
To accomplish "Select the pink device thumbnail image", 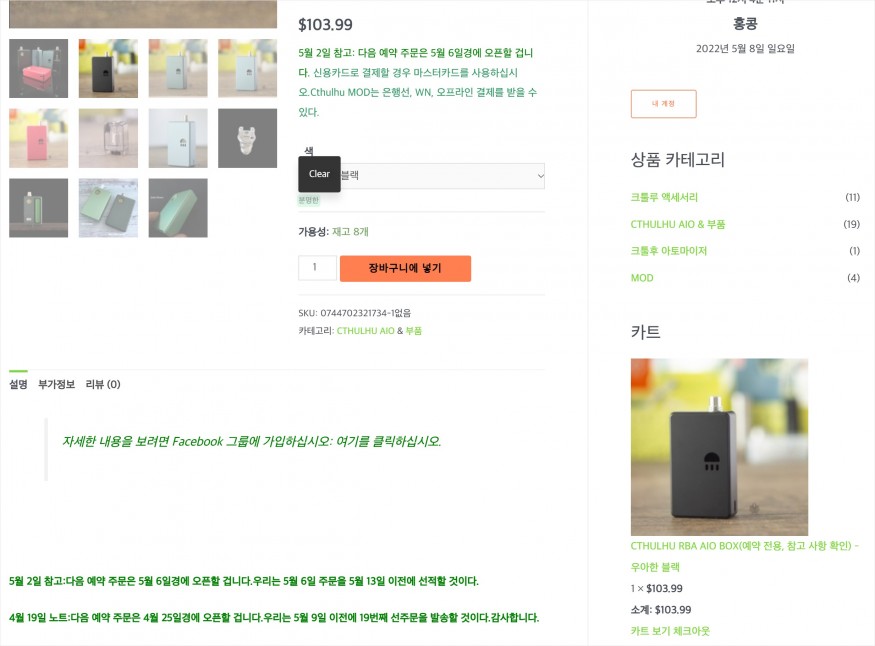I will tap(39, 138).
